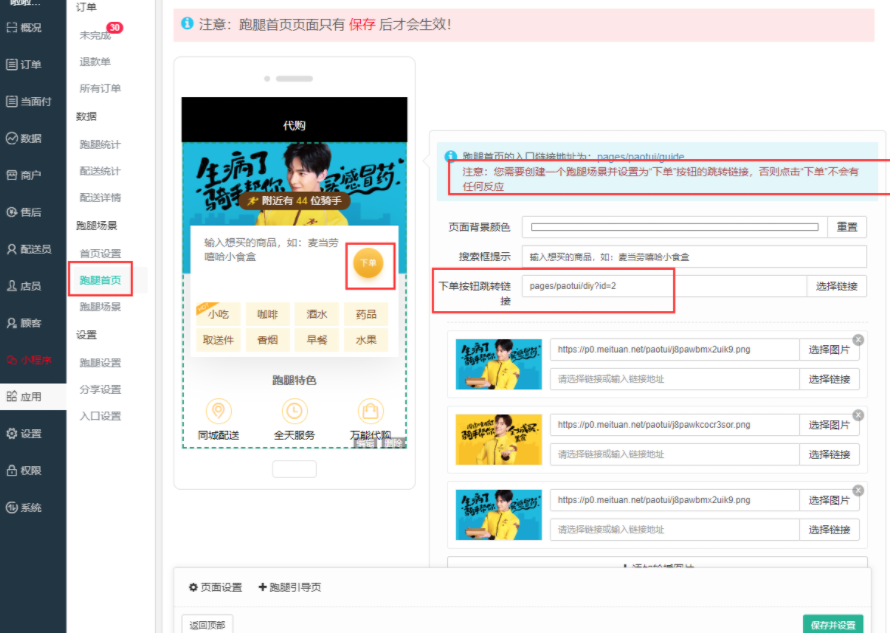Image resolution: width=890 pixels, height=638 pixels.
Task: Click 咖啡 category in phone preview
Action: (x=267, y=314)
